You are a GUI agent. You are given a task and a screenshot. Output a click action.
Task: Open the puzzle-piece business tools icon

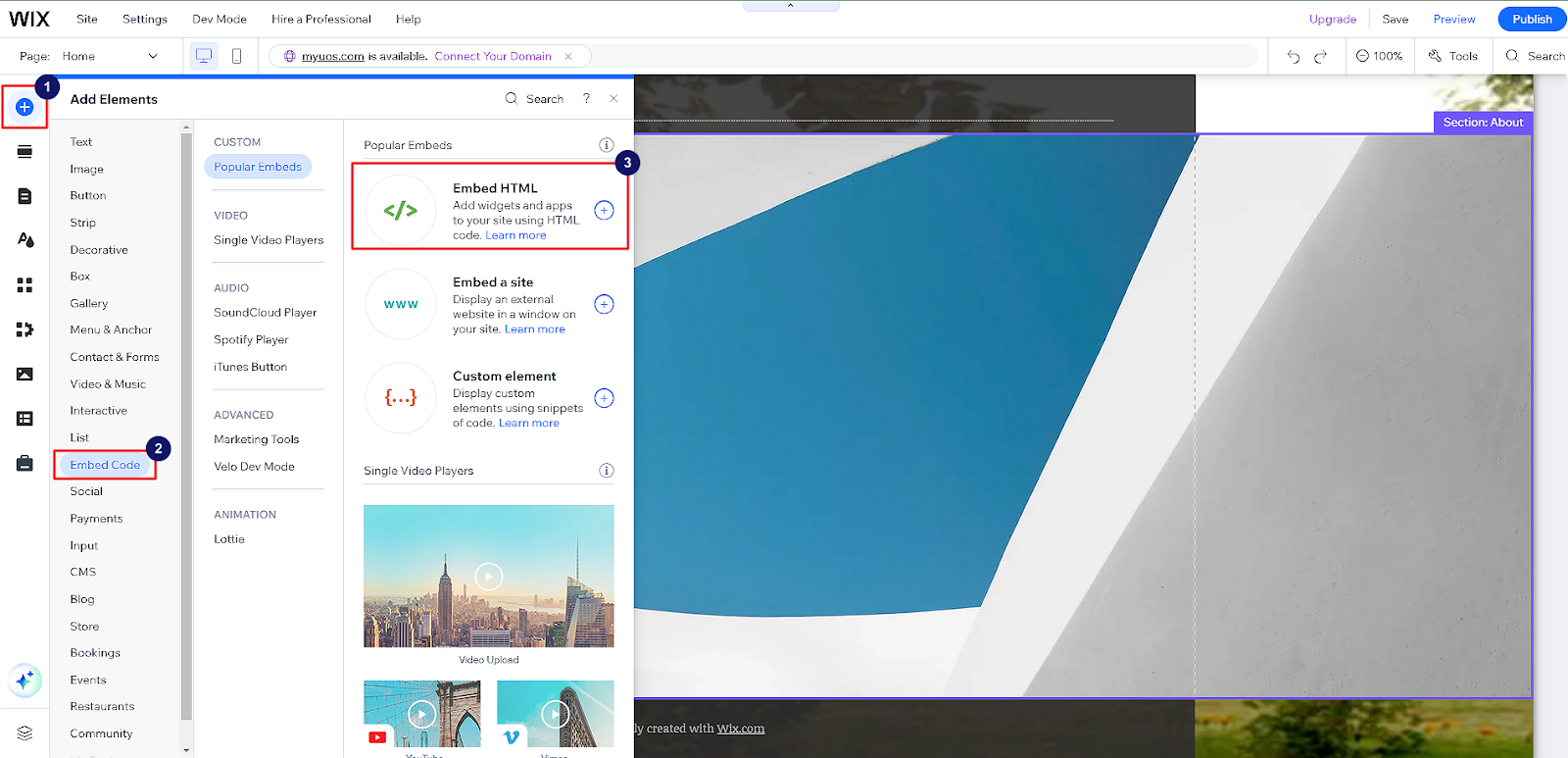coord(24,329)
